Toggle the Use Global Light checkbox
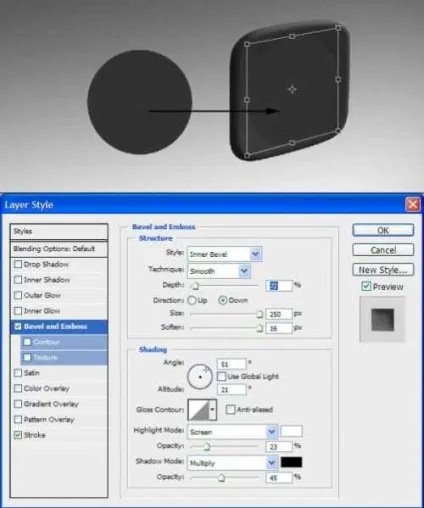Viewport: 424px width, 508px height. pyautogui.click(x=221, y=377)
